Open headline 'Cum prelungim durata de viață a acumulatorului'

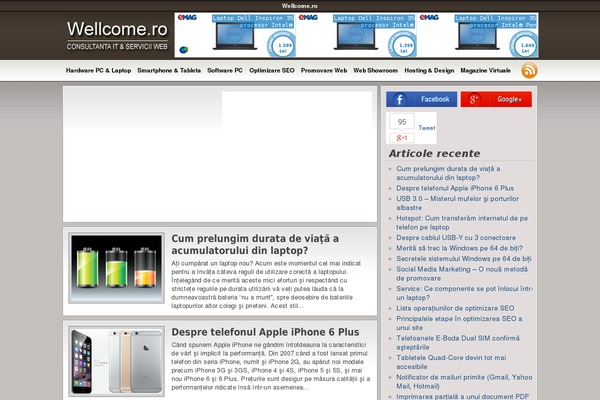255,244
